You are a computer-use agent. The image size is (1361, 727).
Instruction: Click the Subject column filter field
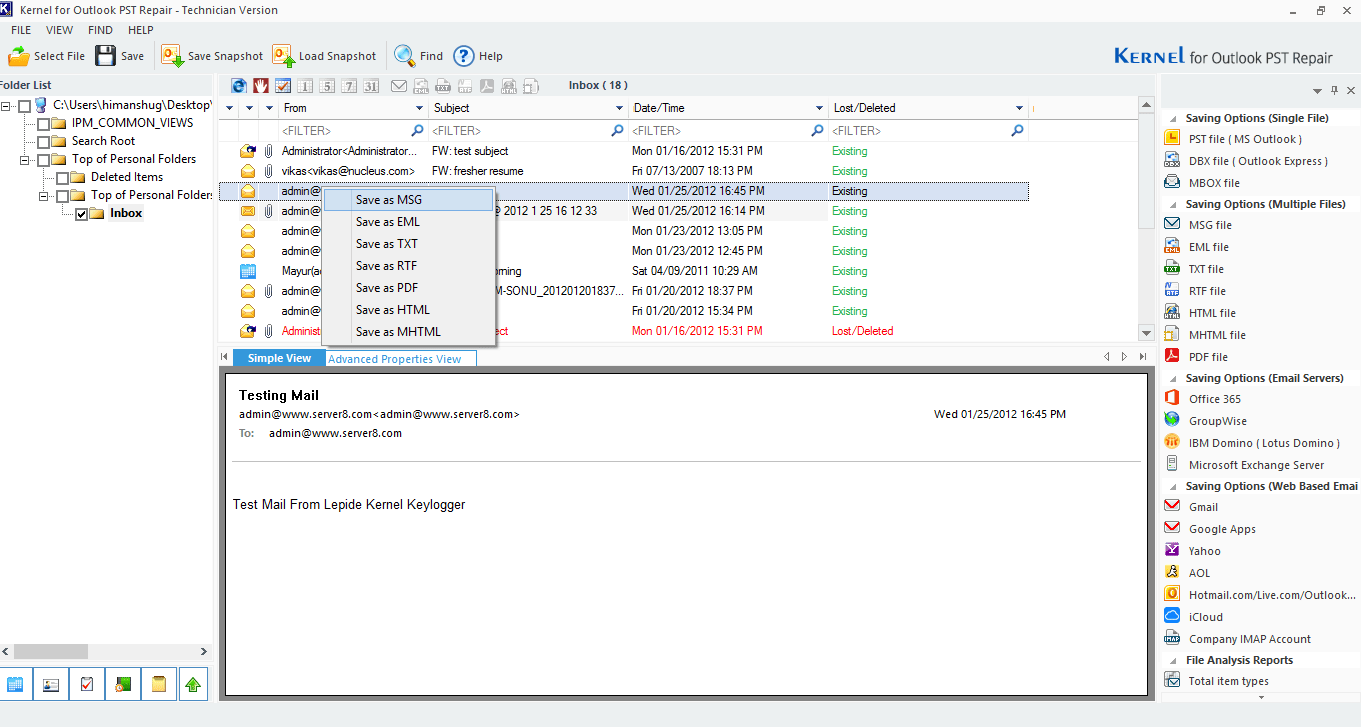coord(528,130)
